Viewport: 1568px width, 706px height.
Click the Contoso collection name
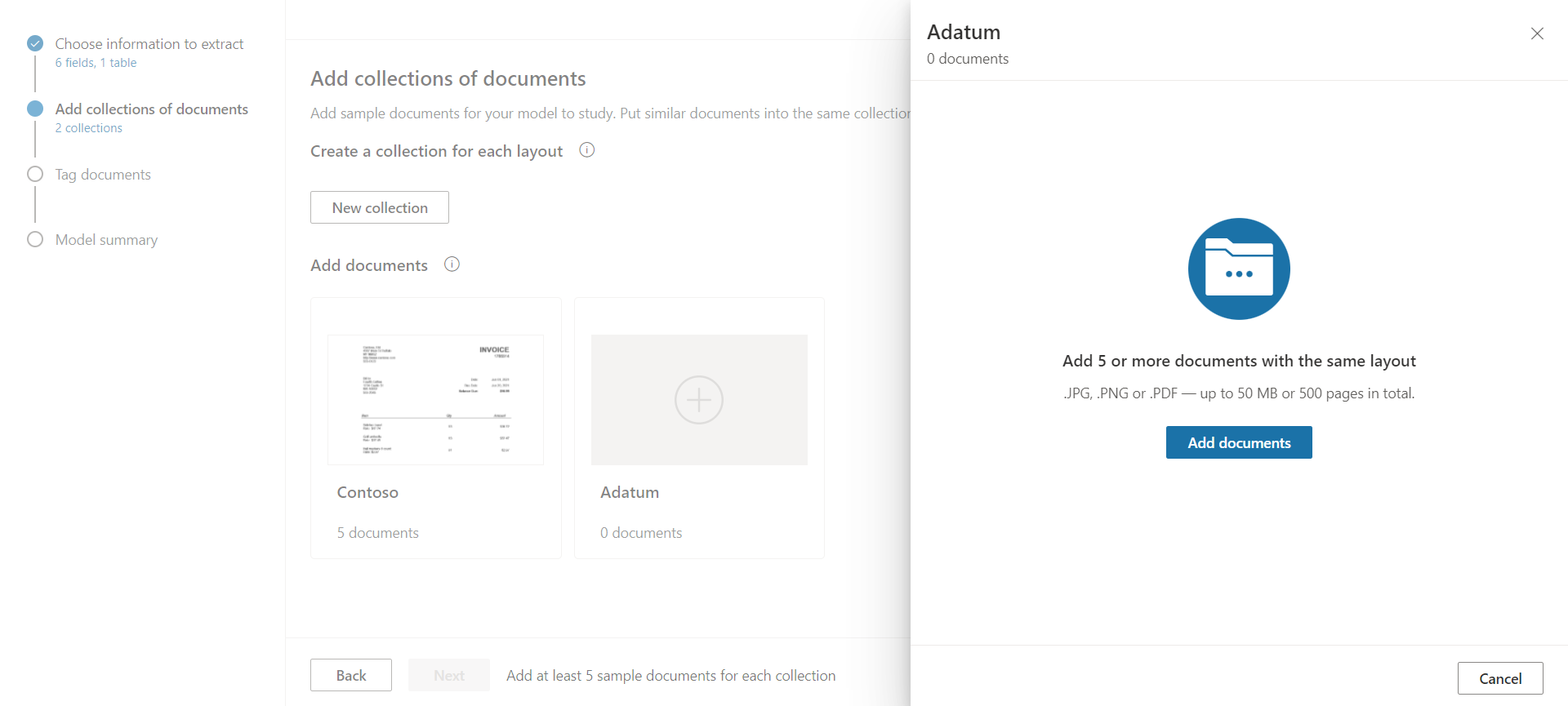tap(367, 492)
